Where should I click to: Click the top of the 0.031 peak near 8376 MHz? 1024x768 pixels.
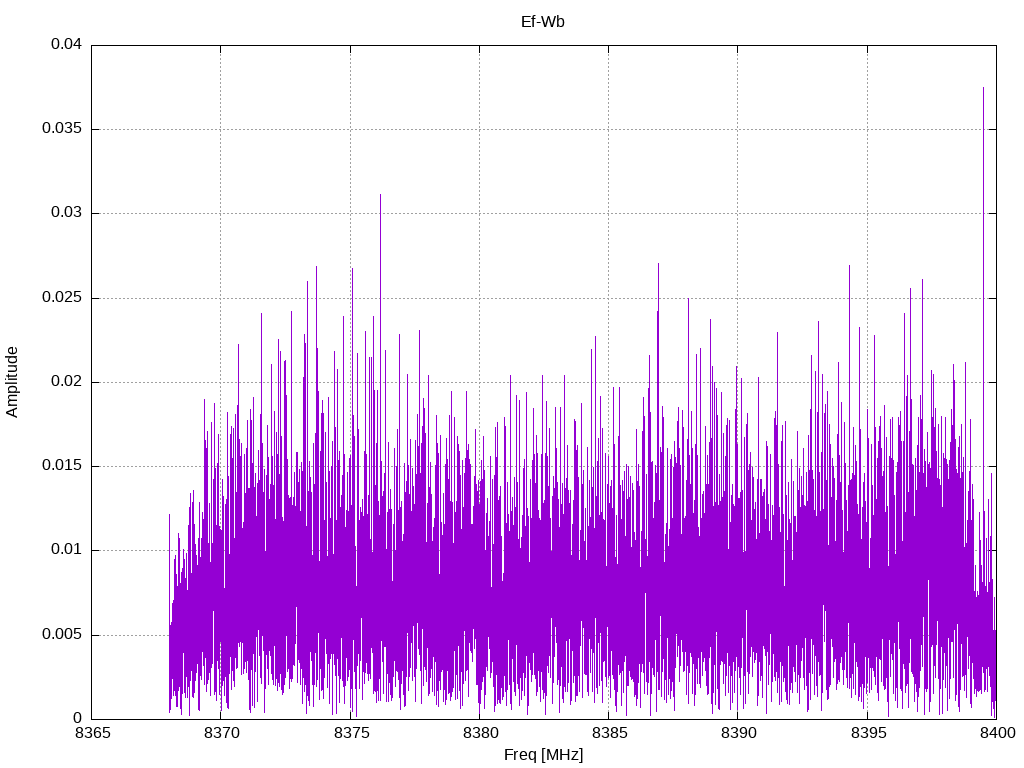point(380,195)
